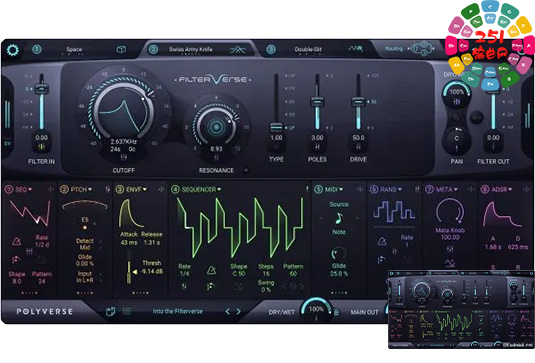Screen dimensions: 535x363
Task: Click the Meta Knob dial
Action: click(x=450, y=212)
